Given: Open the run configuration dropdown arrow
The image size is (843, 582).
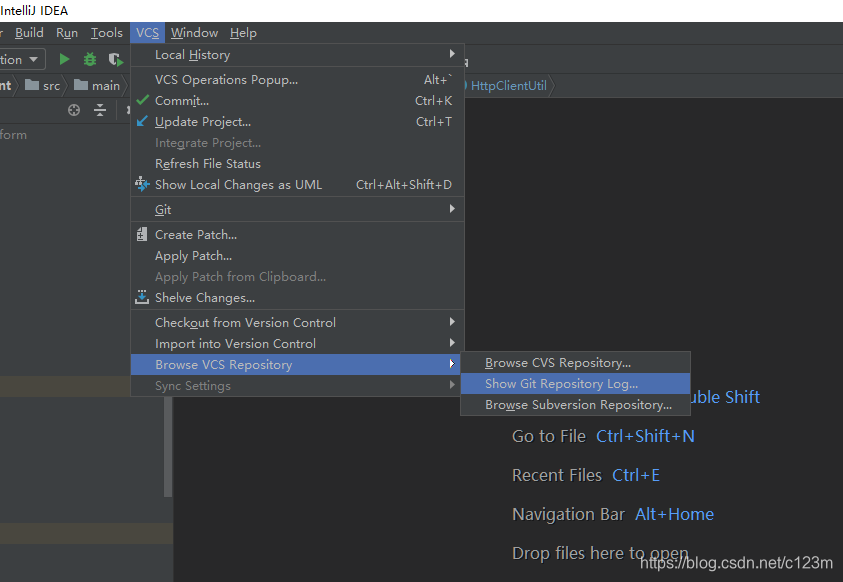Looking at the screenshot, I should point(33,59).
